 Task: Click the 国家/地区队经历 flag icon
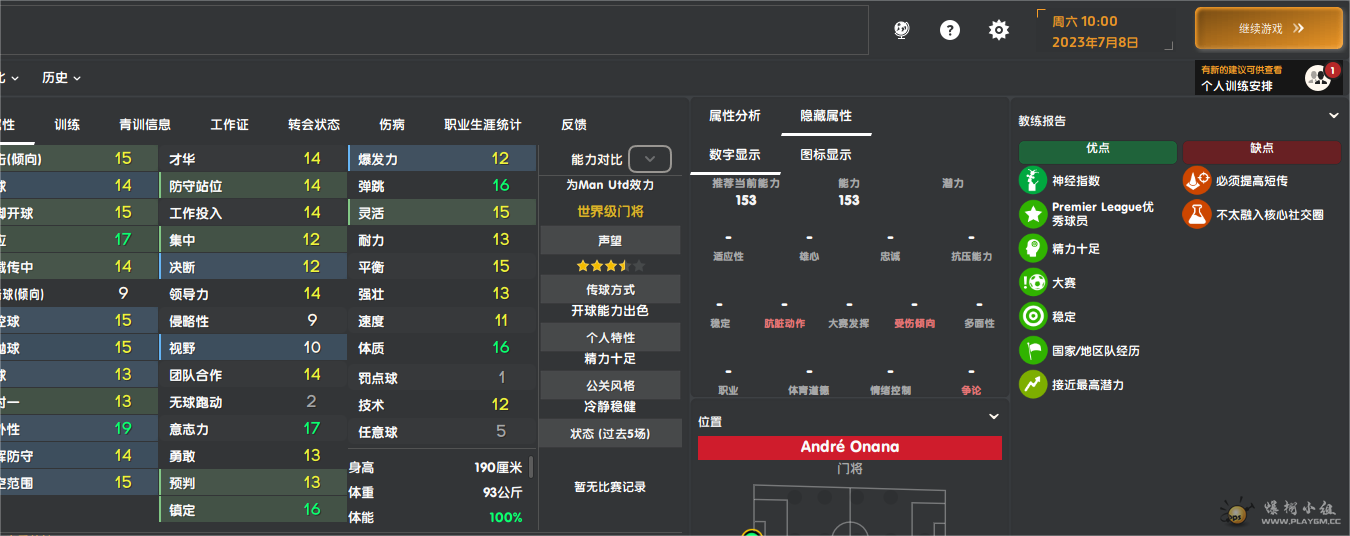[x=1032, y=351]
